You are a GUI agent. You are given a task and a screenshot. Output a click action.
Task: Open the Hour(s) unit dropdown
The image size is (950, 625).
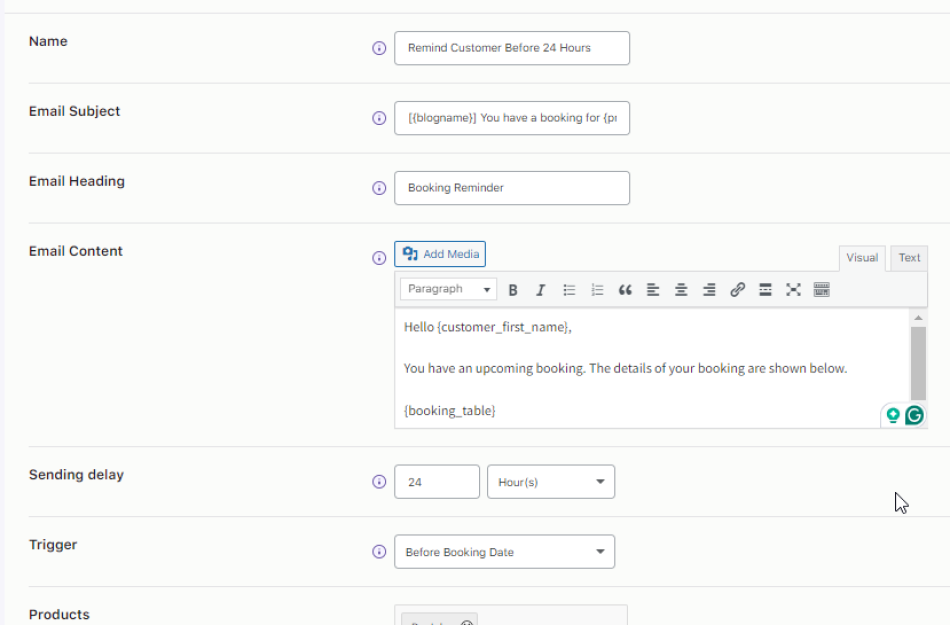click(550, 481)
